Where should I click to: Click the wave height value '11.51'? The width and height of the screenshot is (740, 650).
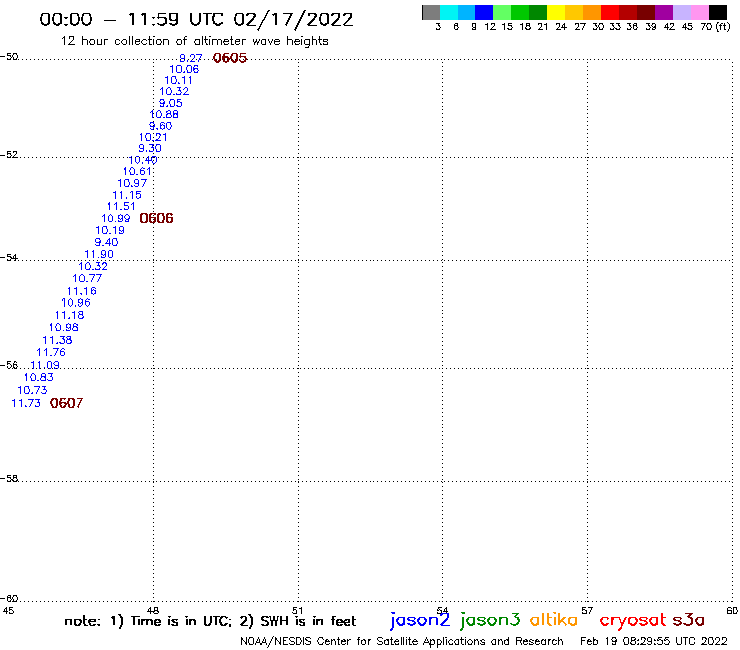click(121, 206)
